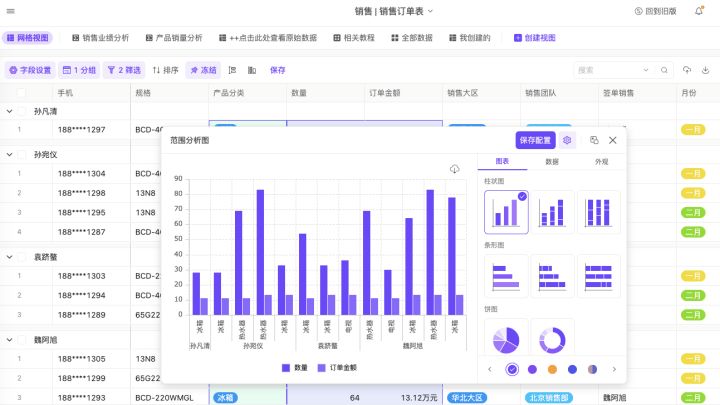Switch to the 网格视图 tab
The image size is (720, 405).
click(x=28, y=38)
